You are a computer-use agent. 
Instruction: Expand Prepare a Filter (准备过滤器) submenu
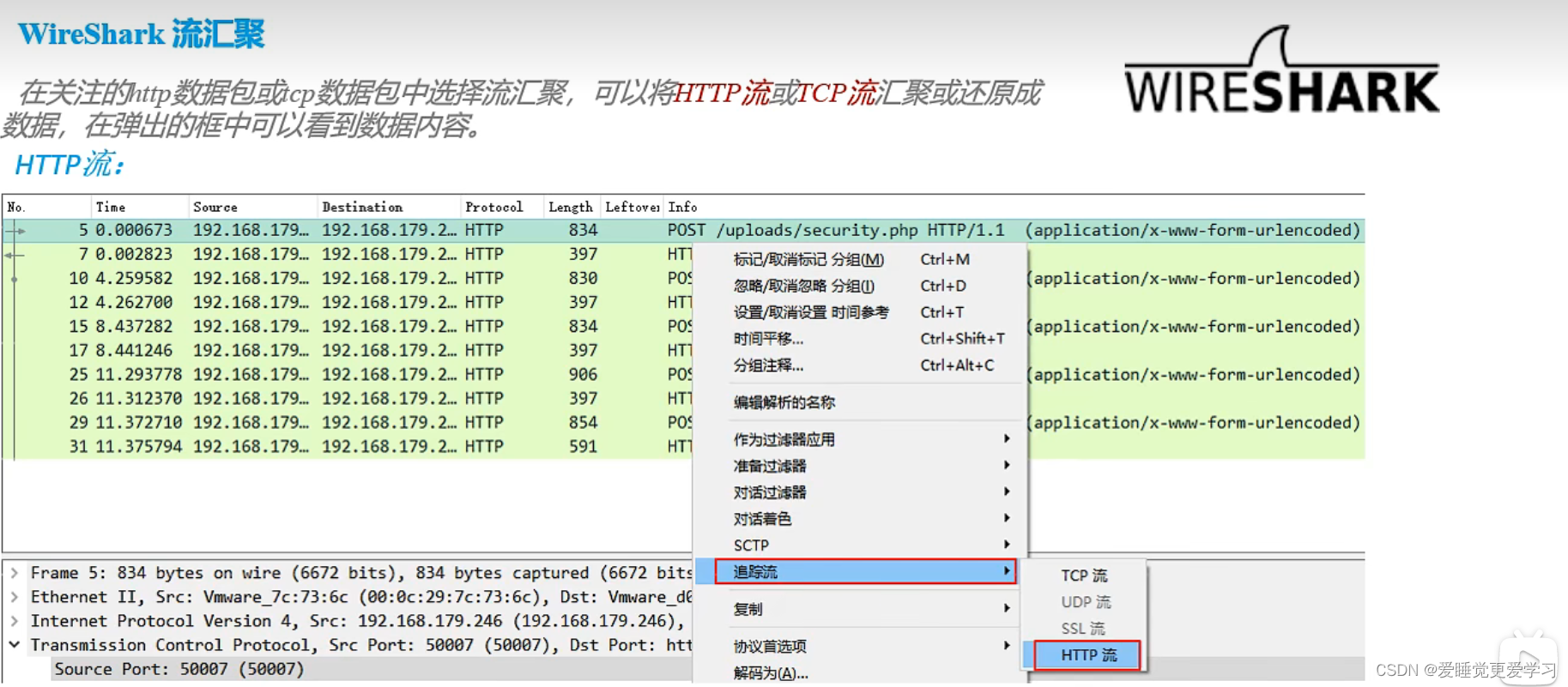tap(859, 466)
